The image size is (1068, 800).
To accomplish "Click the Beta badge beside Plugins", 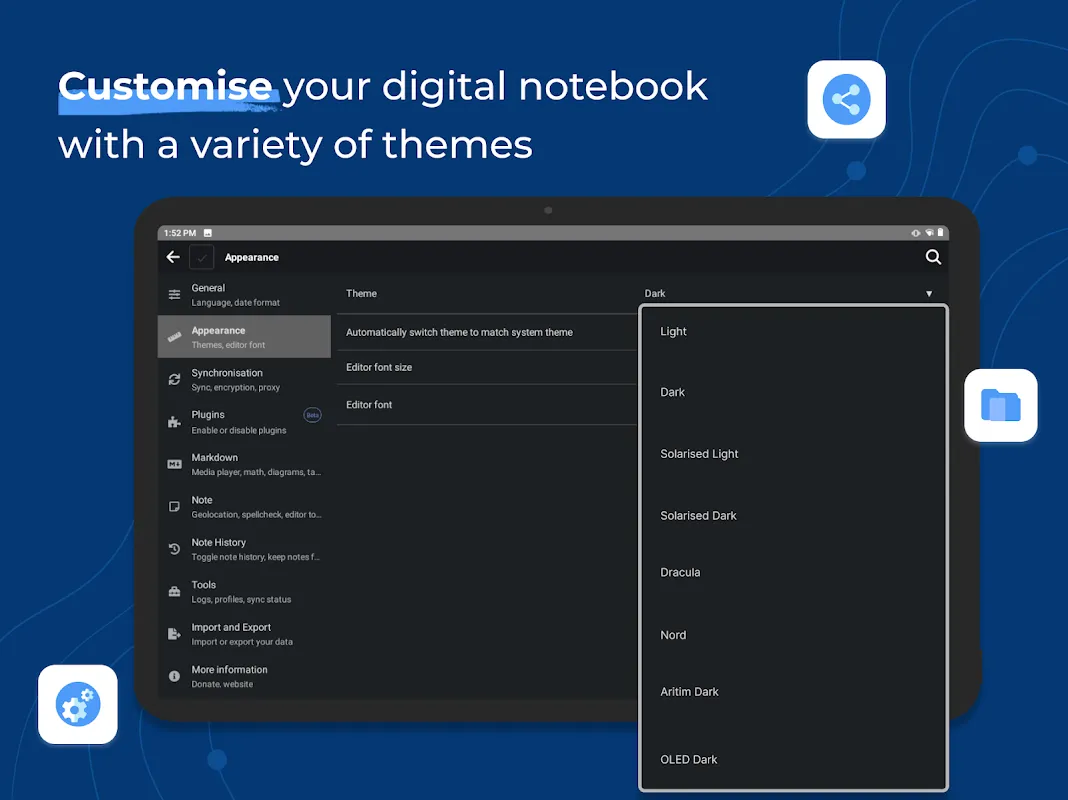I will click(x=312, y=415).
